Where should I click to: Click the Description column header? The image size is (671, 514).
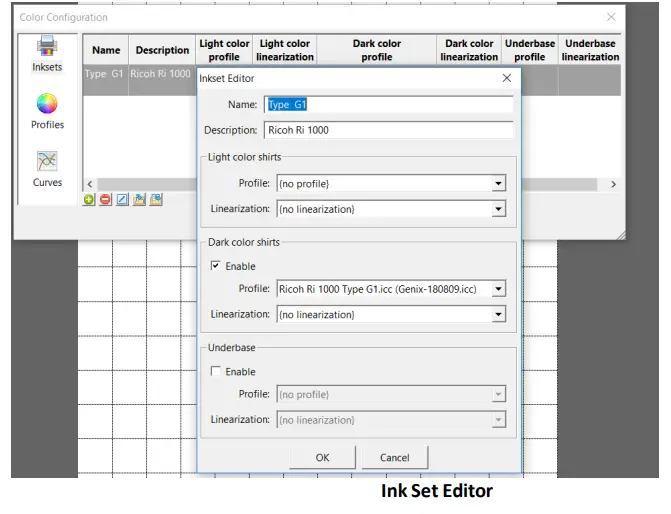click(x=162, y=50)
